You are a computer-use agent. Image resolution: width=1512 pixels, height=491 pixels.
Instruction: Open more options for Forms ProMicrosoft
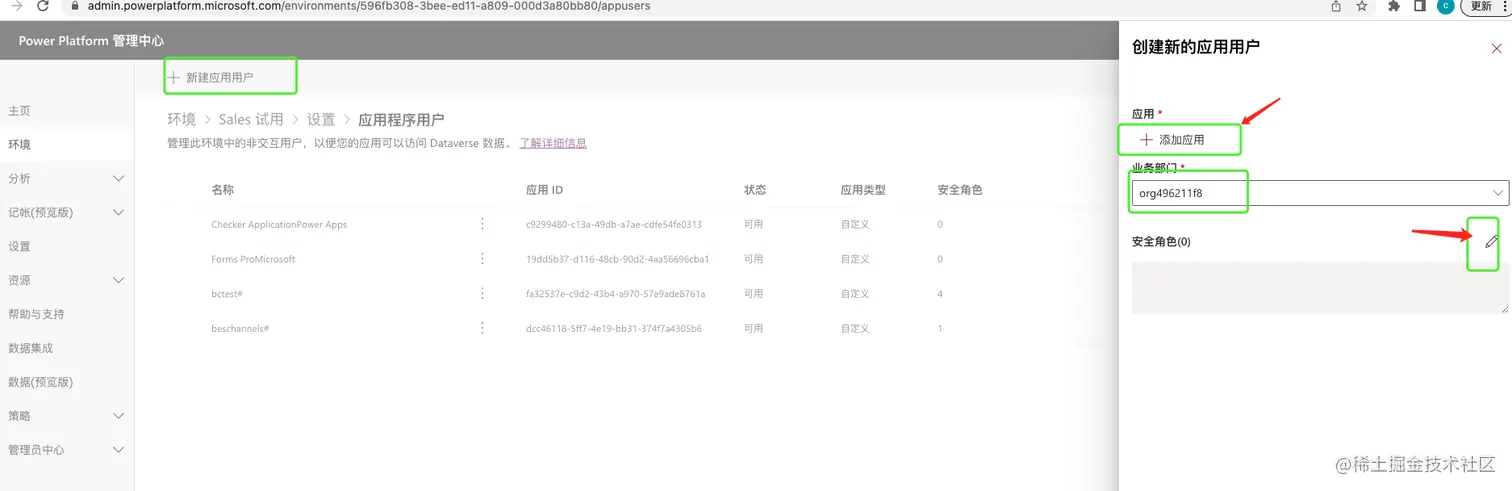tap(482, 259)
